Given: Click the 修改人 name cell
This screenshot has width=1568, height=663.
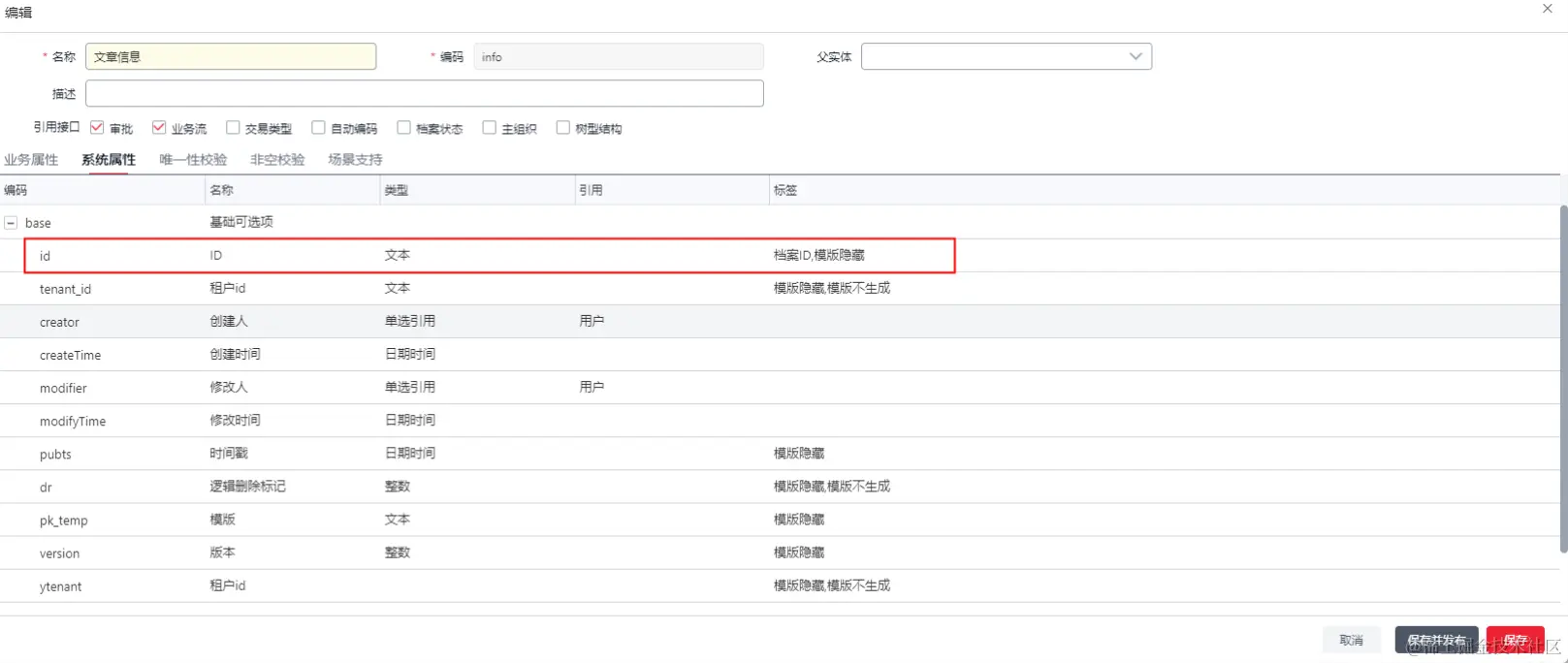Looking at the screenshot, I should pos(229,387).
